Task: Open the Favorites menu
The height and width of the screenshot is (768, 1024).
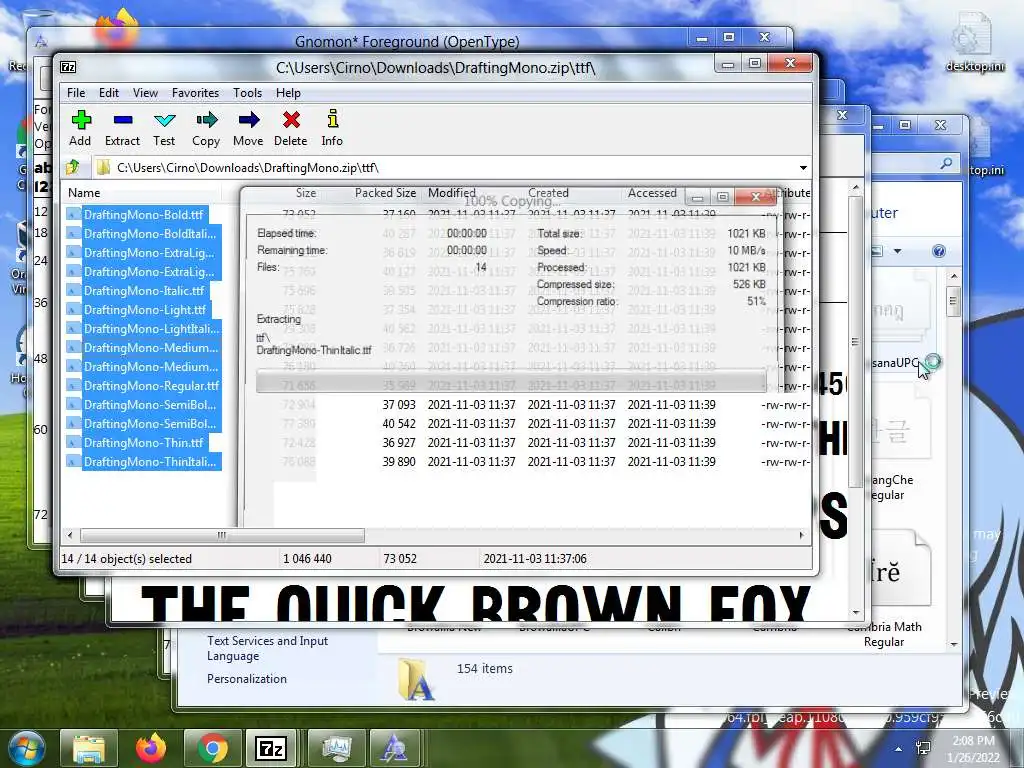Action: click(x=195, y=93)
